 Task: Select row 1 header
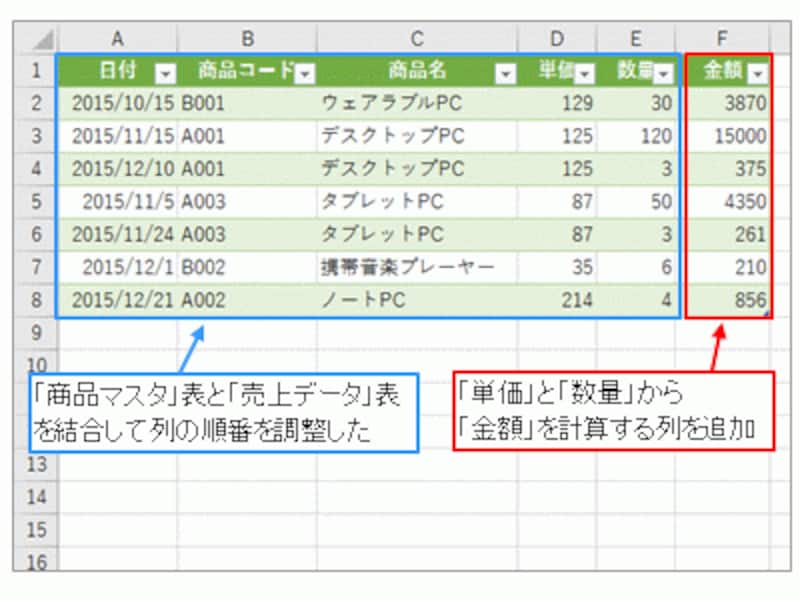pyautogui.click(x=36, y=70)
